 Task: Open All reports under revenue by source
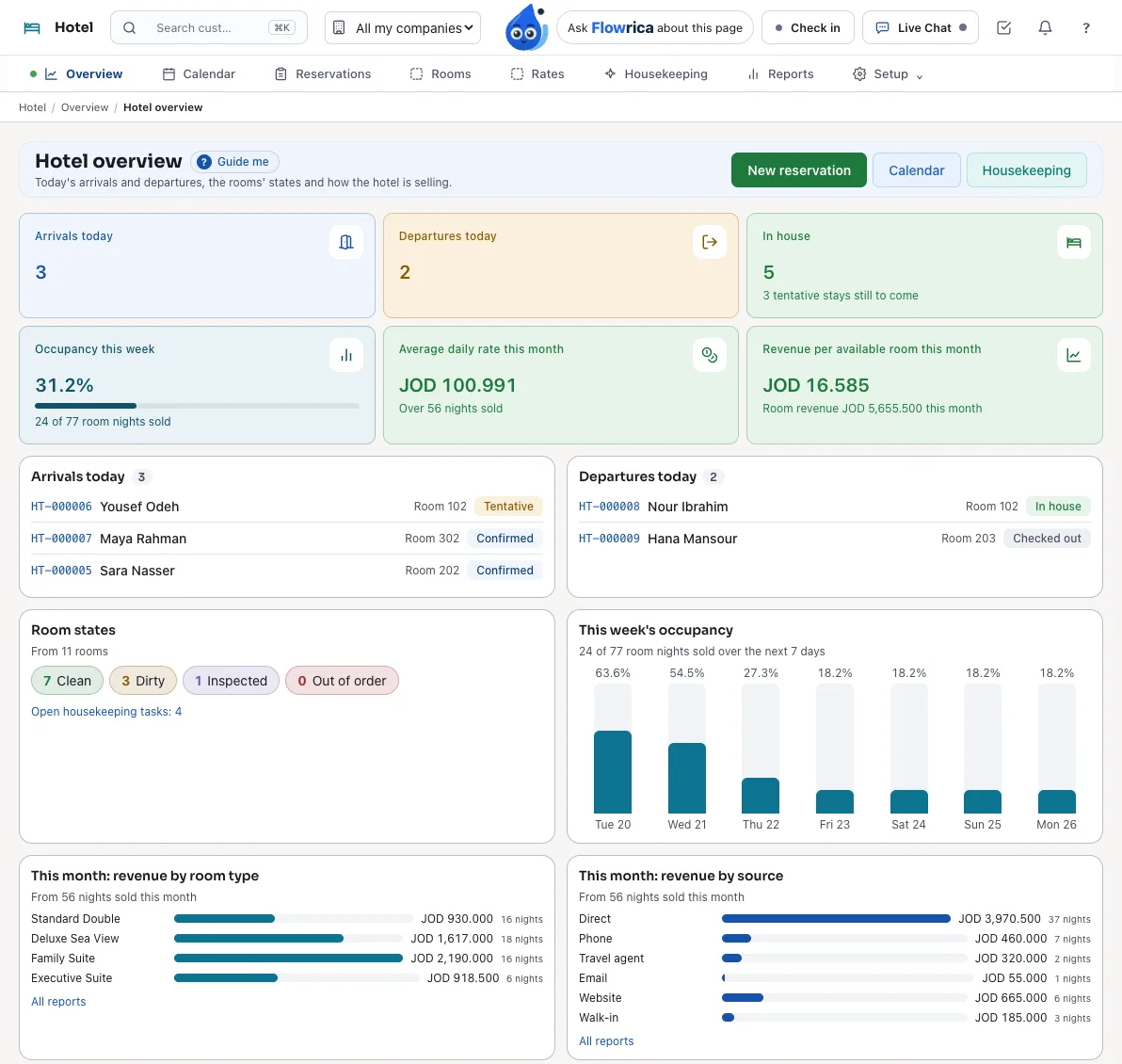pyautogui.click(x=606, y=1041)
